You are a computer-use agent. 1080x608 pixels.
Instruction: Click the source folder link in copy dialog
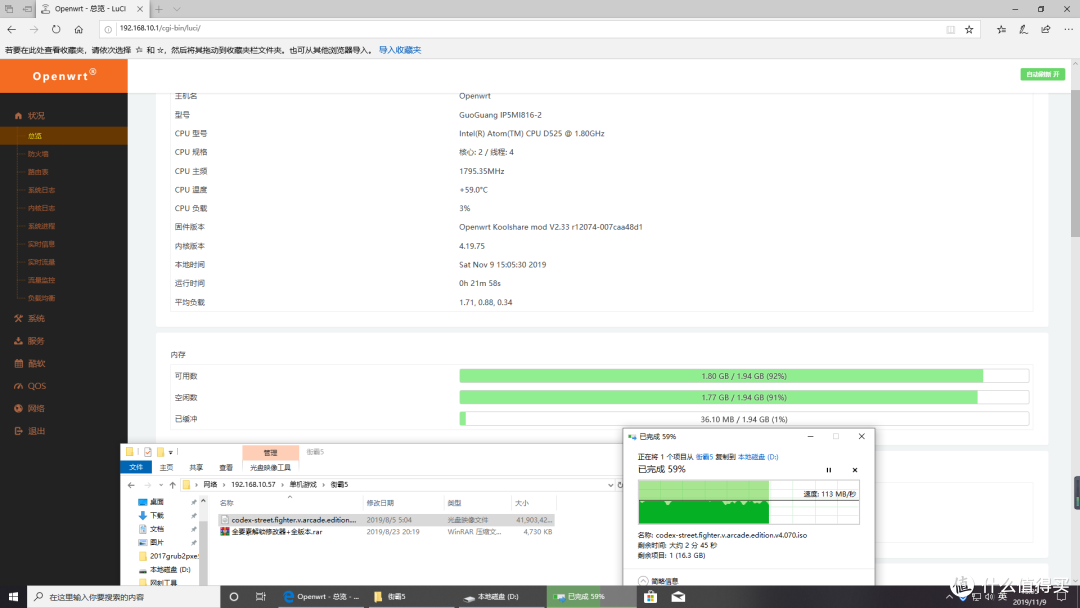pos(704,457)
